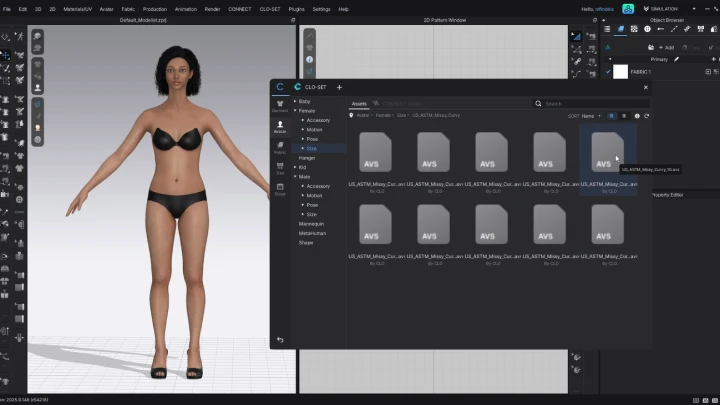Click the teal user account icon

(628, 9)
